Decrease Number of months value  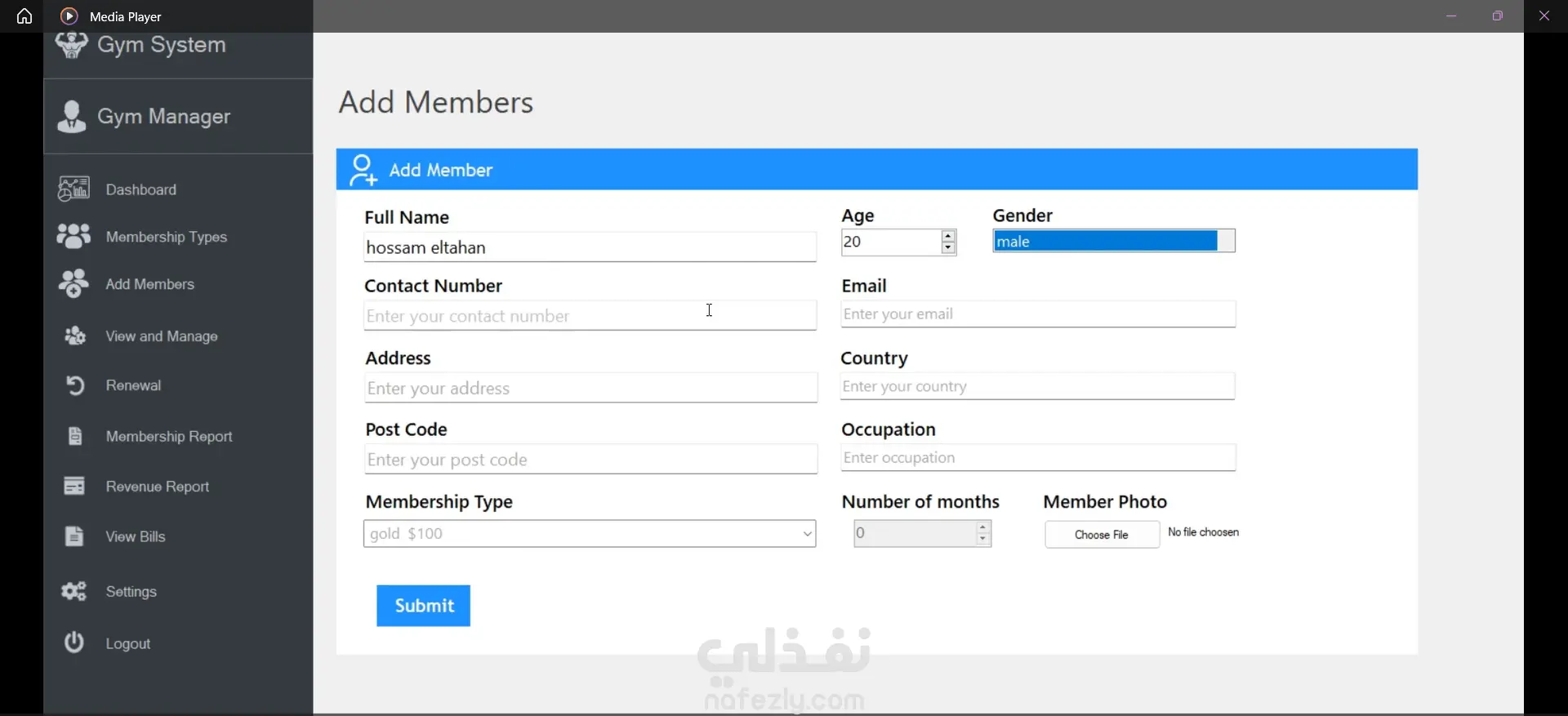tap(983, 540)
